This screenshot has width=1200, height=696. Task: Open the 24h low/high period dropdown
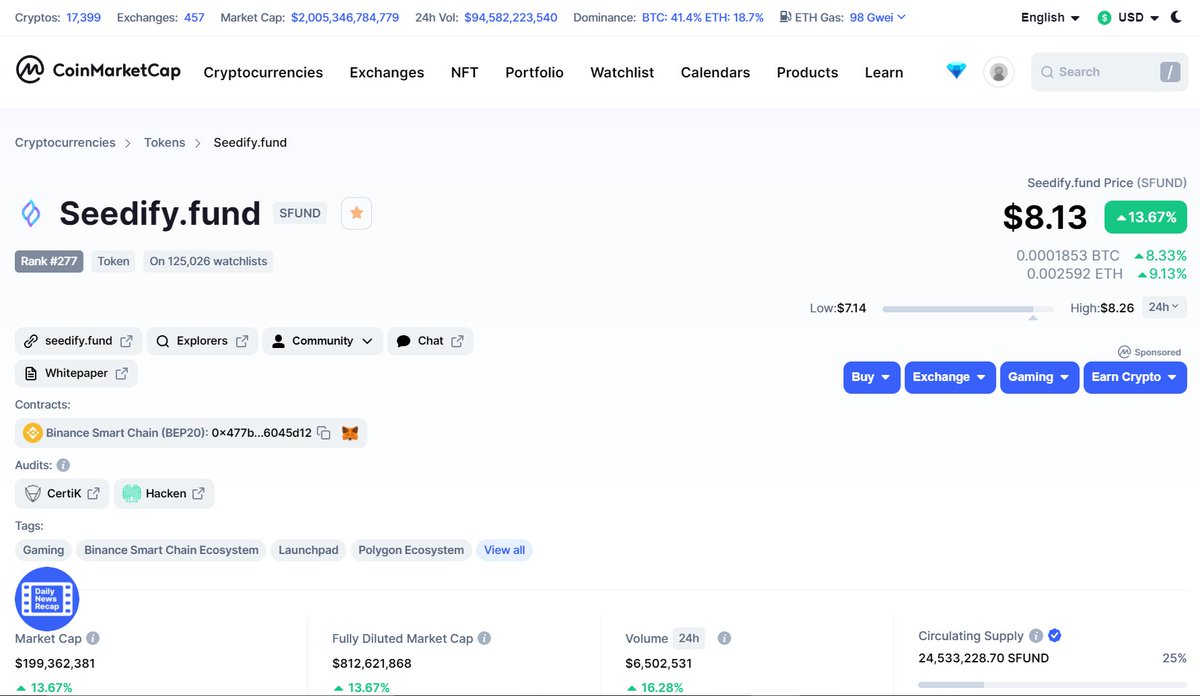click(x=1163, y=307)
